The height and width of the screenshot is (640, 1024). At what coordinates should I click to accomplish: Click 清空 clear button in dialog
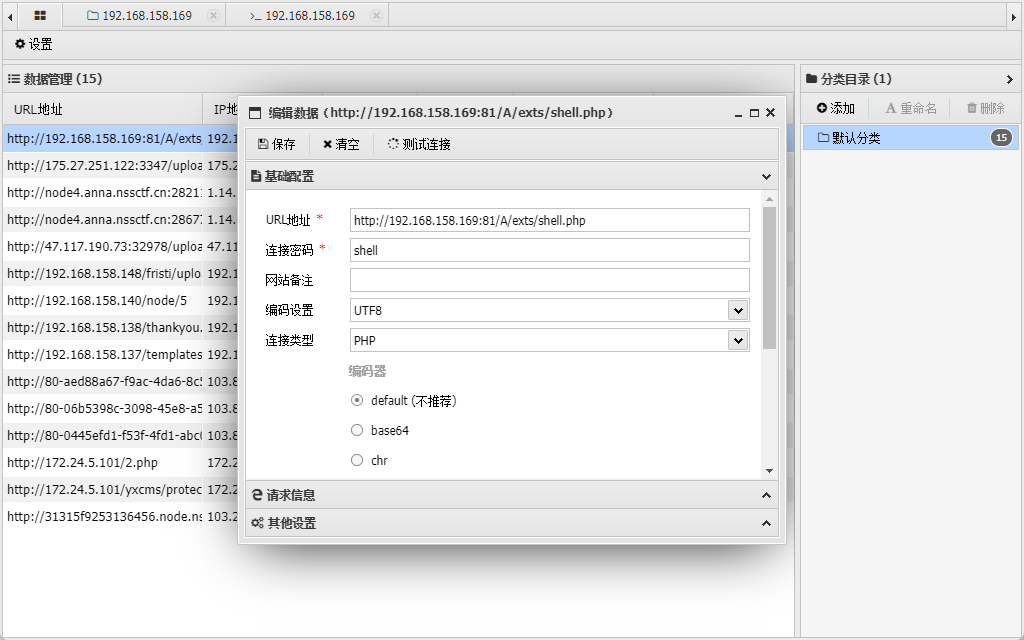[x=341, y=144]
